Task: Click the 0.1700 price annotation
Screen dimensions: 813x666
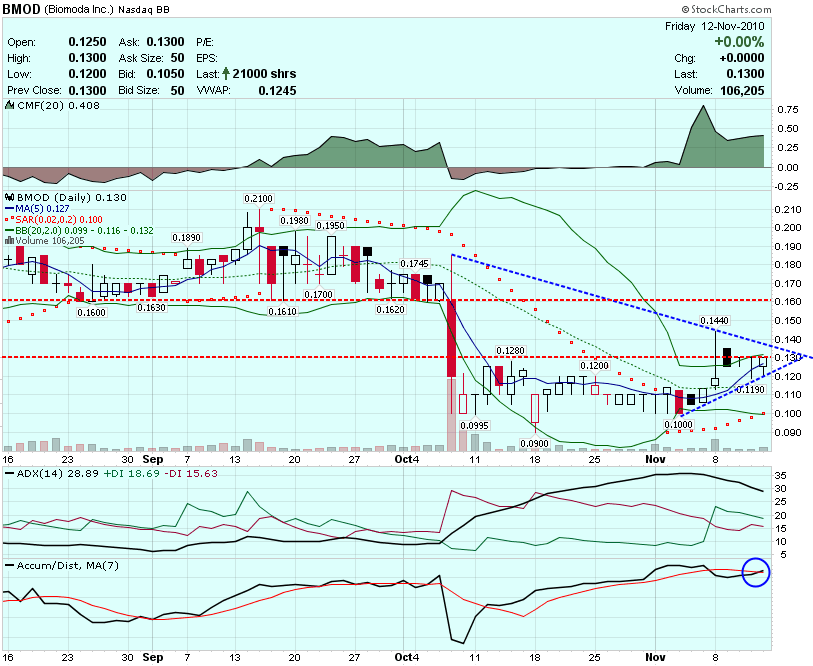Action: [x=319, y=294]
